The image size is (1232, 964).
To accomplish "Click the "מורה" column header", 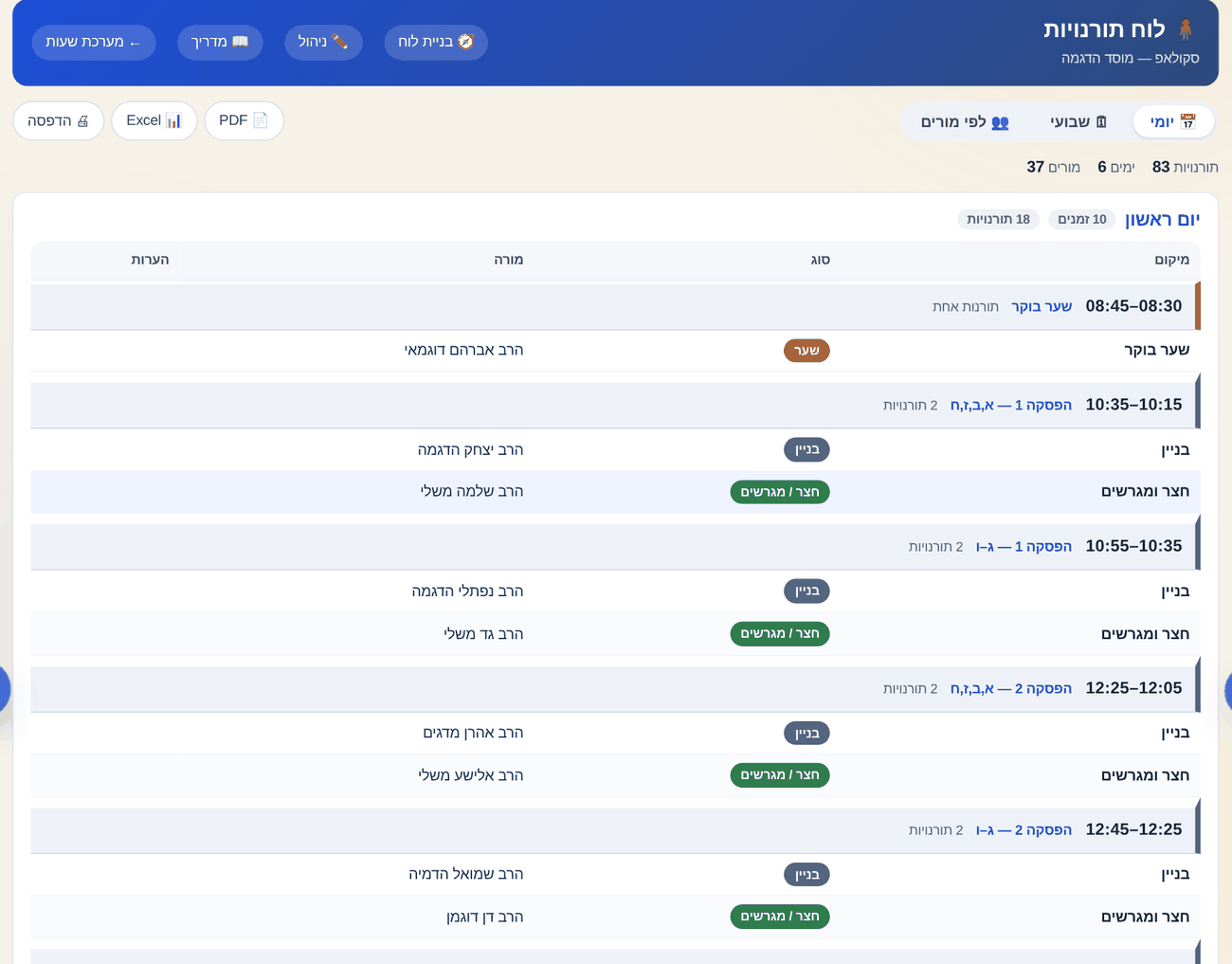I will 508,260.
